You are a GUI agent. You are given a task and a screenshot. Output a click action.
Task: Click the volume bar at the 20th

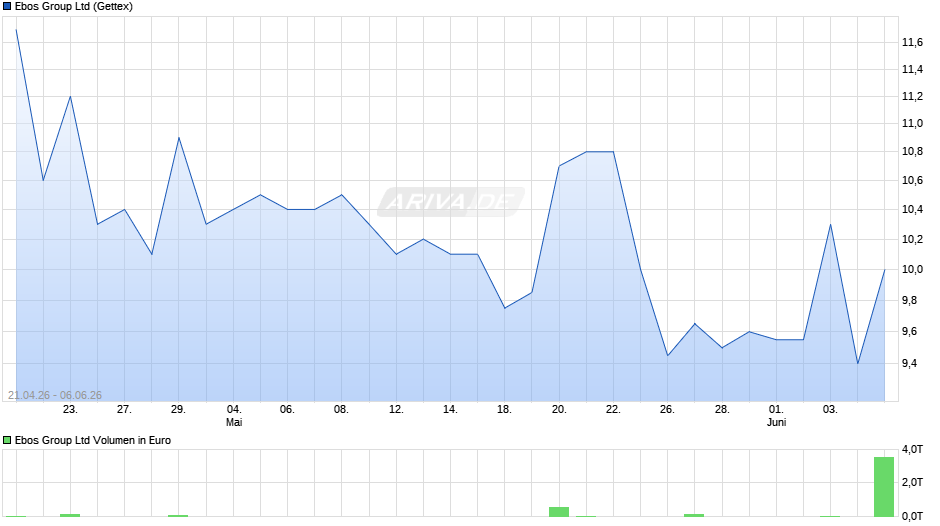559,512
